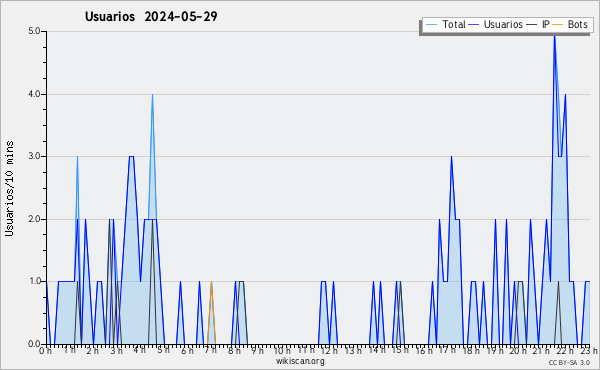Image resolution: width=600 pixels, height=370 pixels.
Task: Click the '21 h' x-axis label
Action: (542, 351)
